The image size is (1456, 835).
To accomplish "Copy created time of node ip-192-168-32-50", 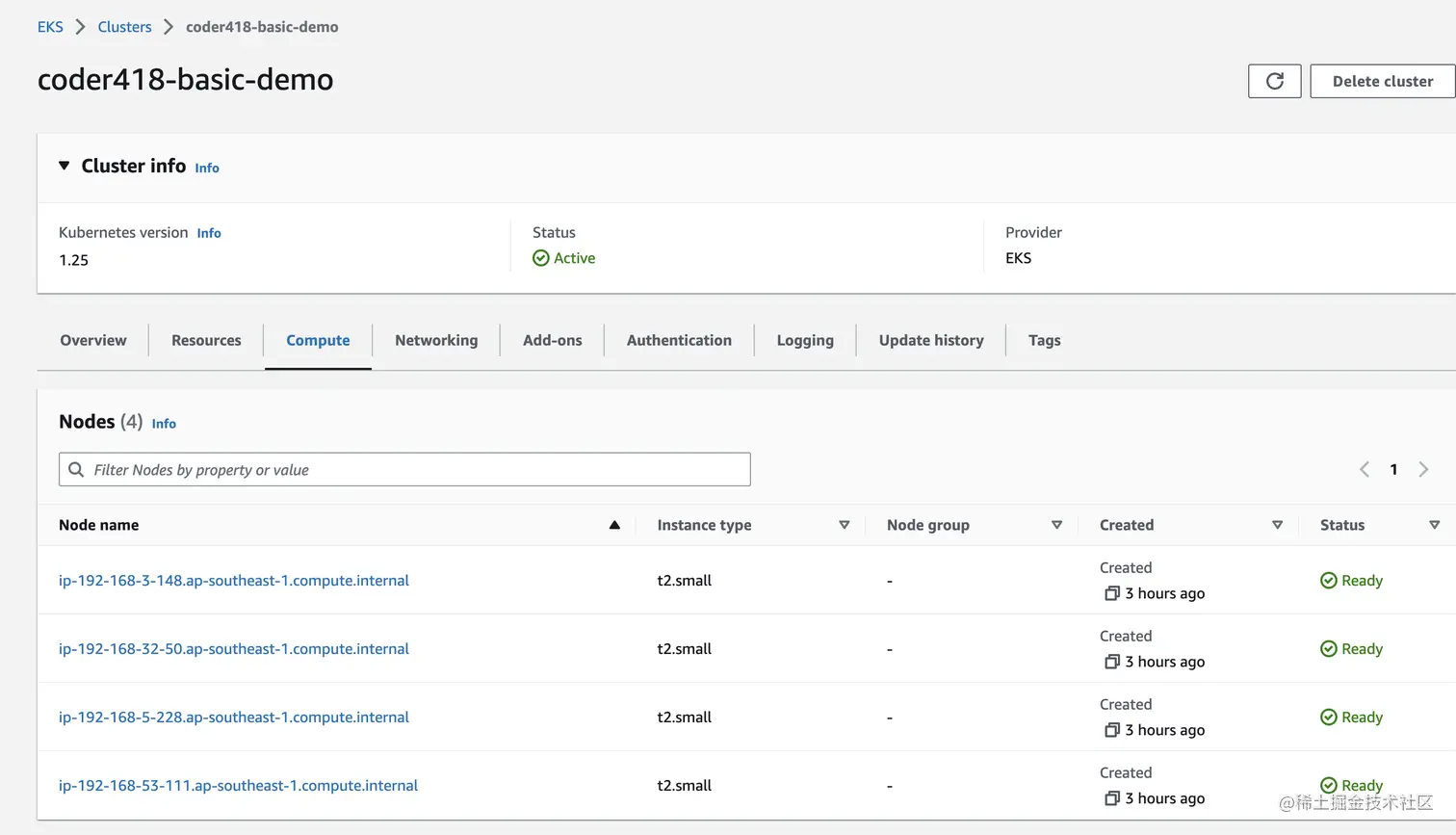I will (1112, 662).
